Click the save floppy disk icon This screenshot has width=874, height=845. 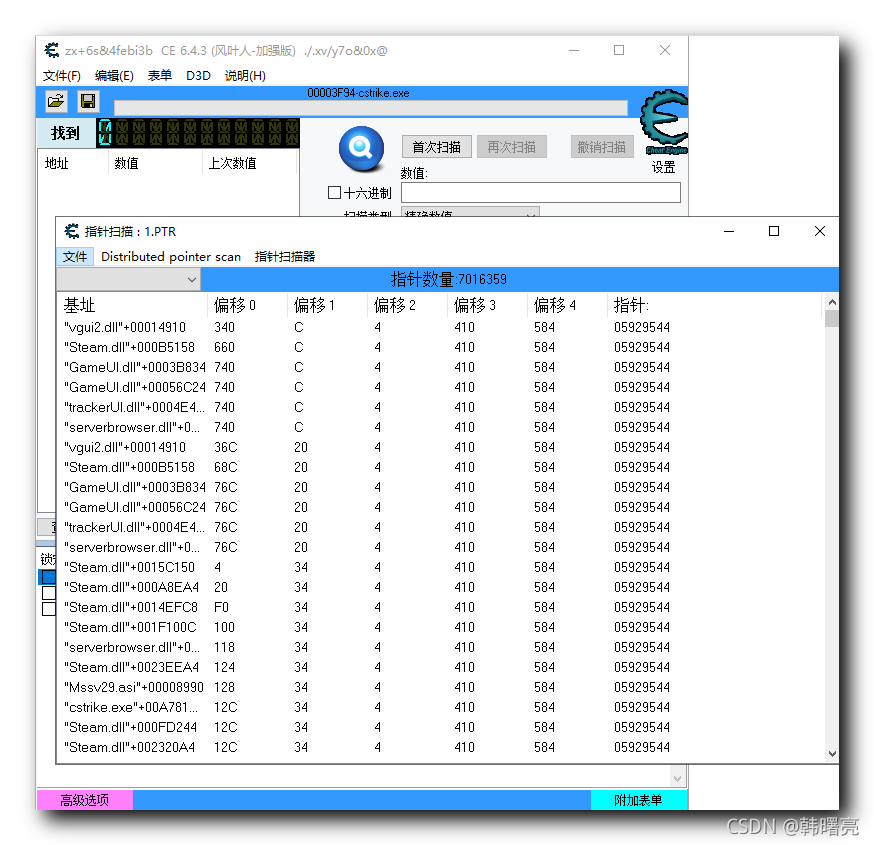point(88,101)
